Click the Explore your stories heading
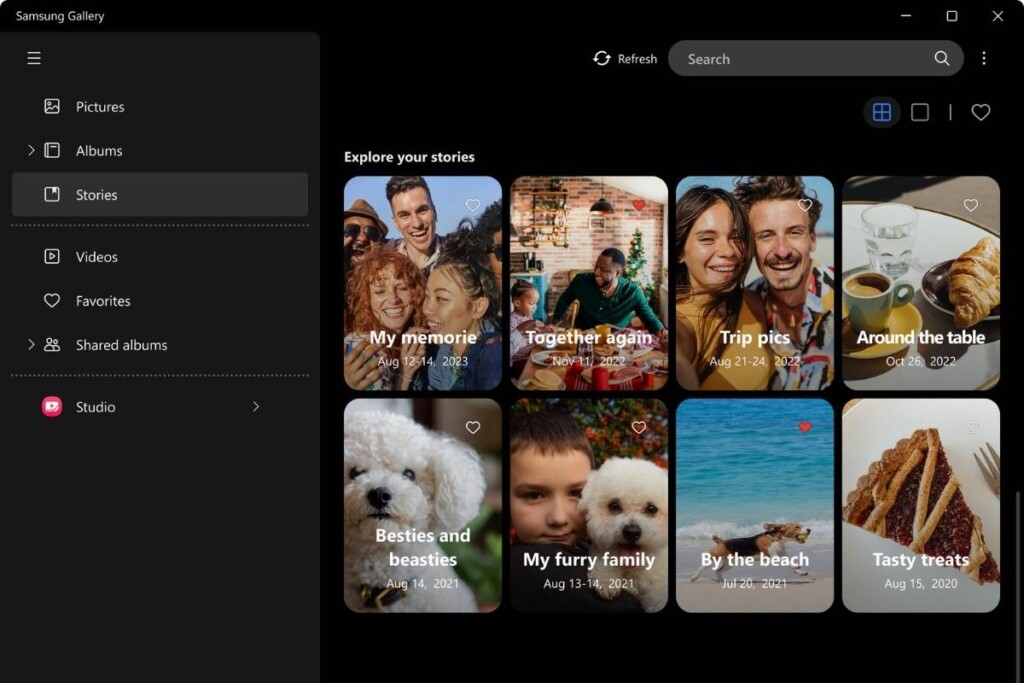This screenshot has height=683, width=1024. click(x=409, y=157)
